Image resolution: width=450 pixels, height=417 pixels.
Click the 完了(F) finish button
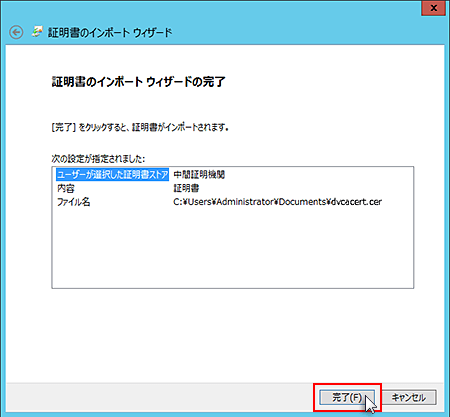coord(347,397)
